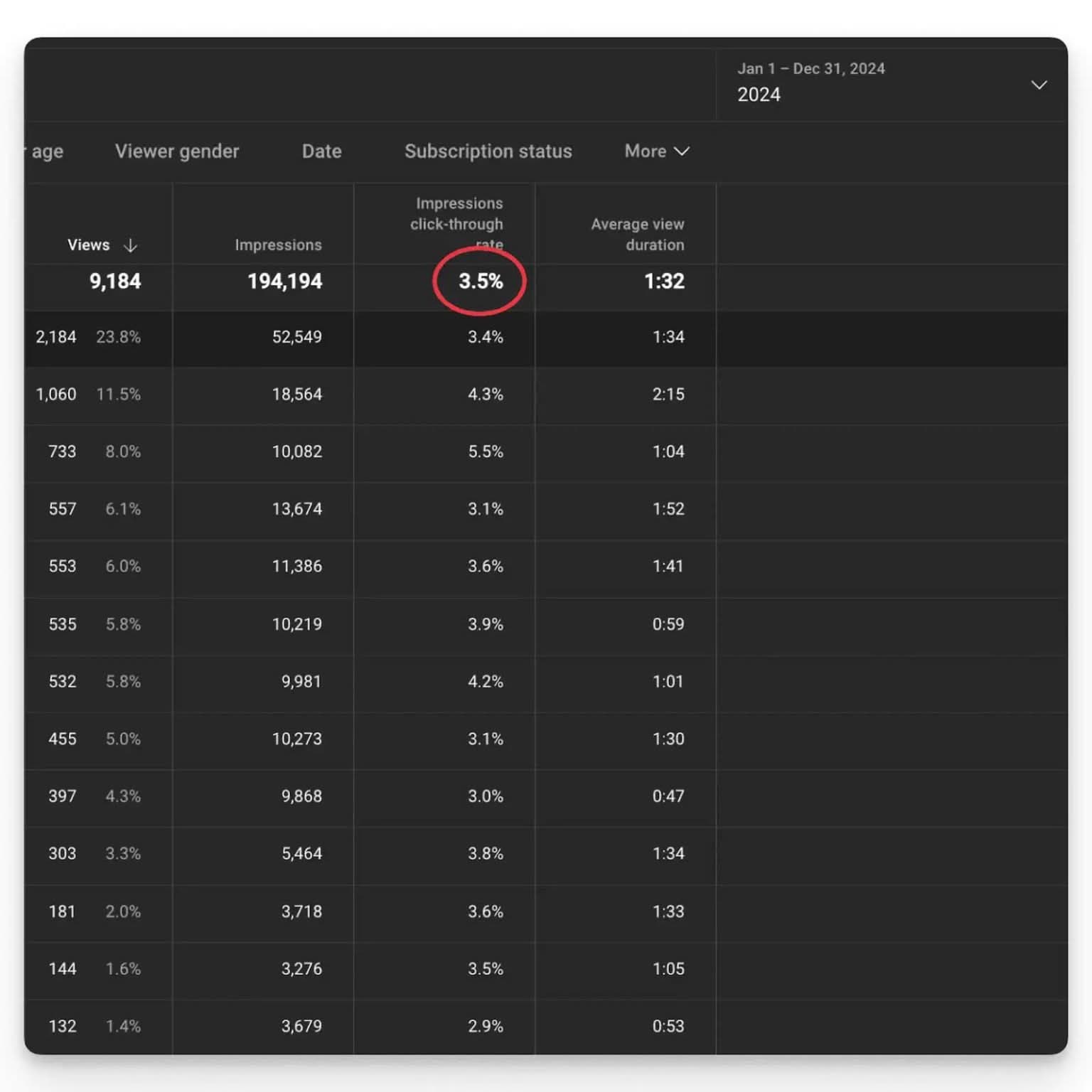This screenshot has height=1092, width=1092.
Task: Click the row with 18,564 impressions
Action: 296,395
